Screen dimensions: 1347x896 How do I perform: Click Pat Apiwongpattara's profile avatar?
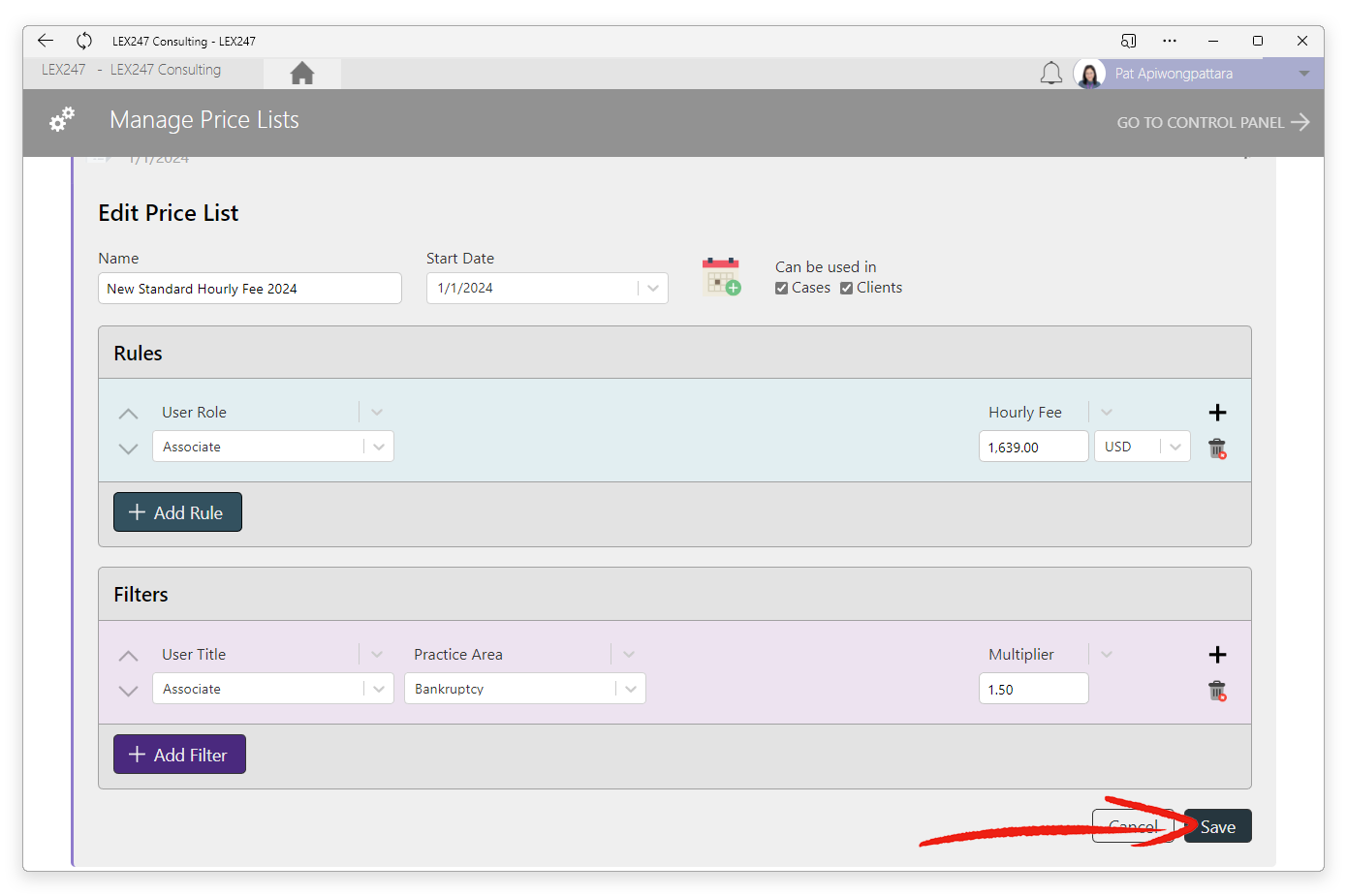point(1089,74)
